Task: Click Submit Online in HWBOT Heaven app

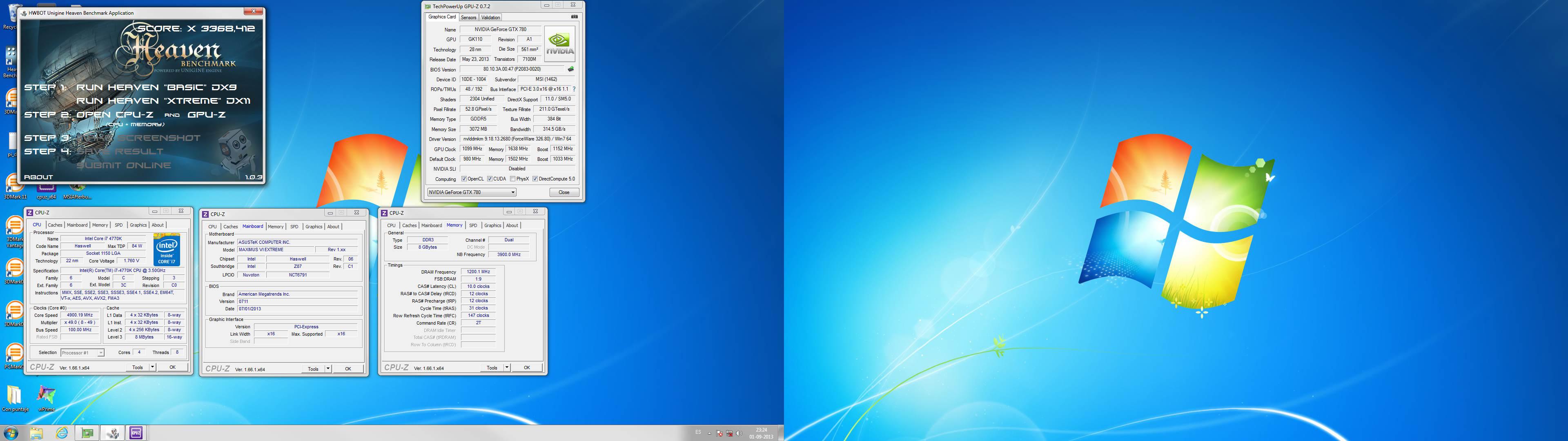Action: tap(124, 165)
